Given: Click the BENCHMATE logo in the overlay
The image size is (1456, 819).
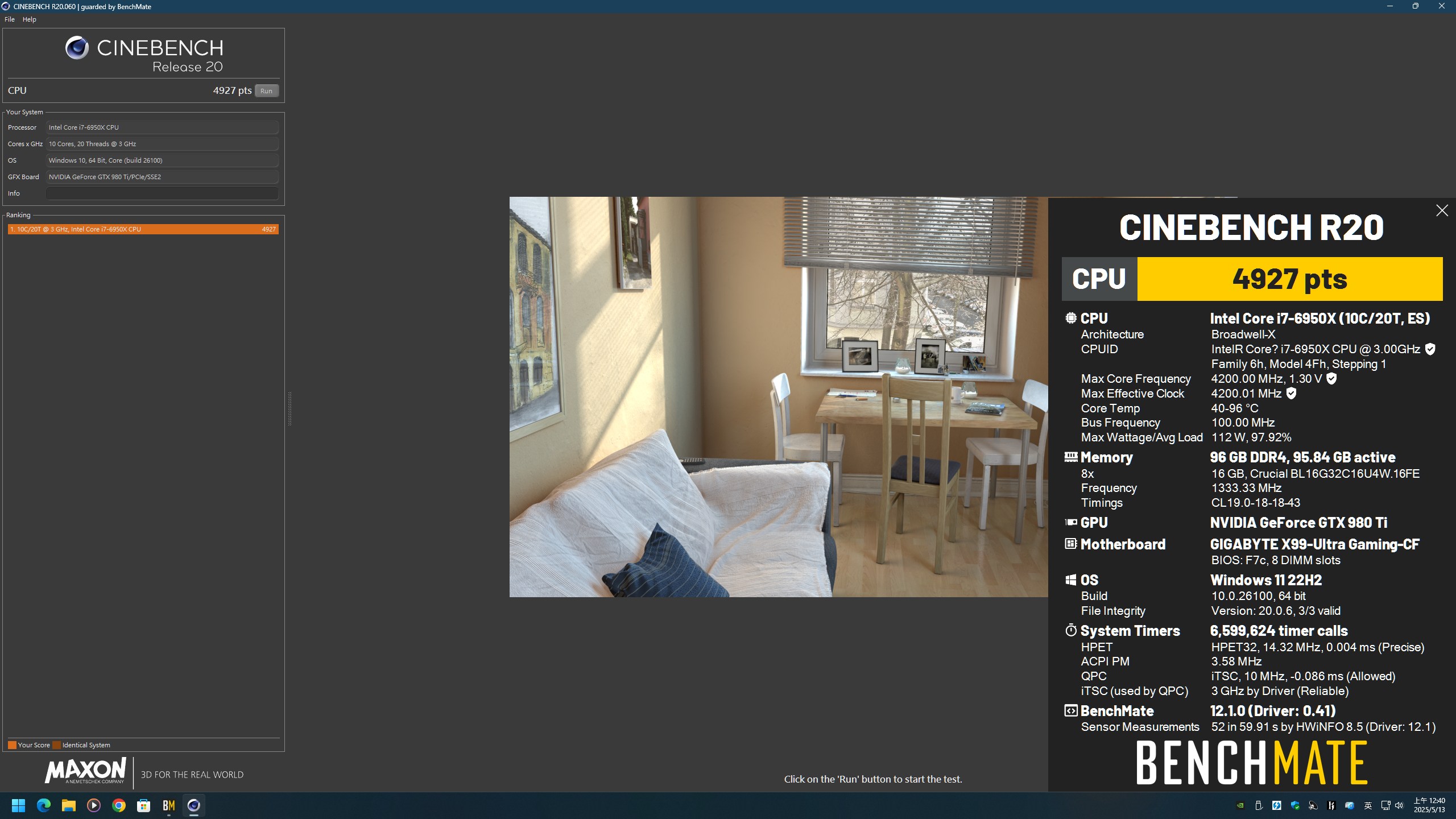Looking at the screenshot, I should 1252,763.
